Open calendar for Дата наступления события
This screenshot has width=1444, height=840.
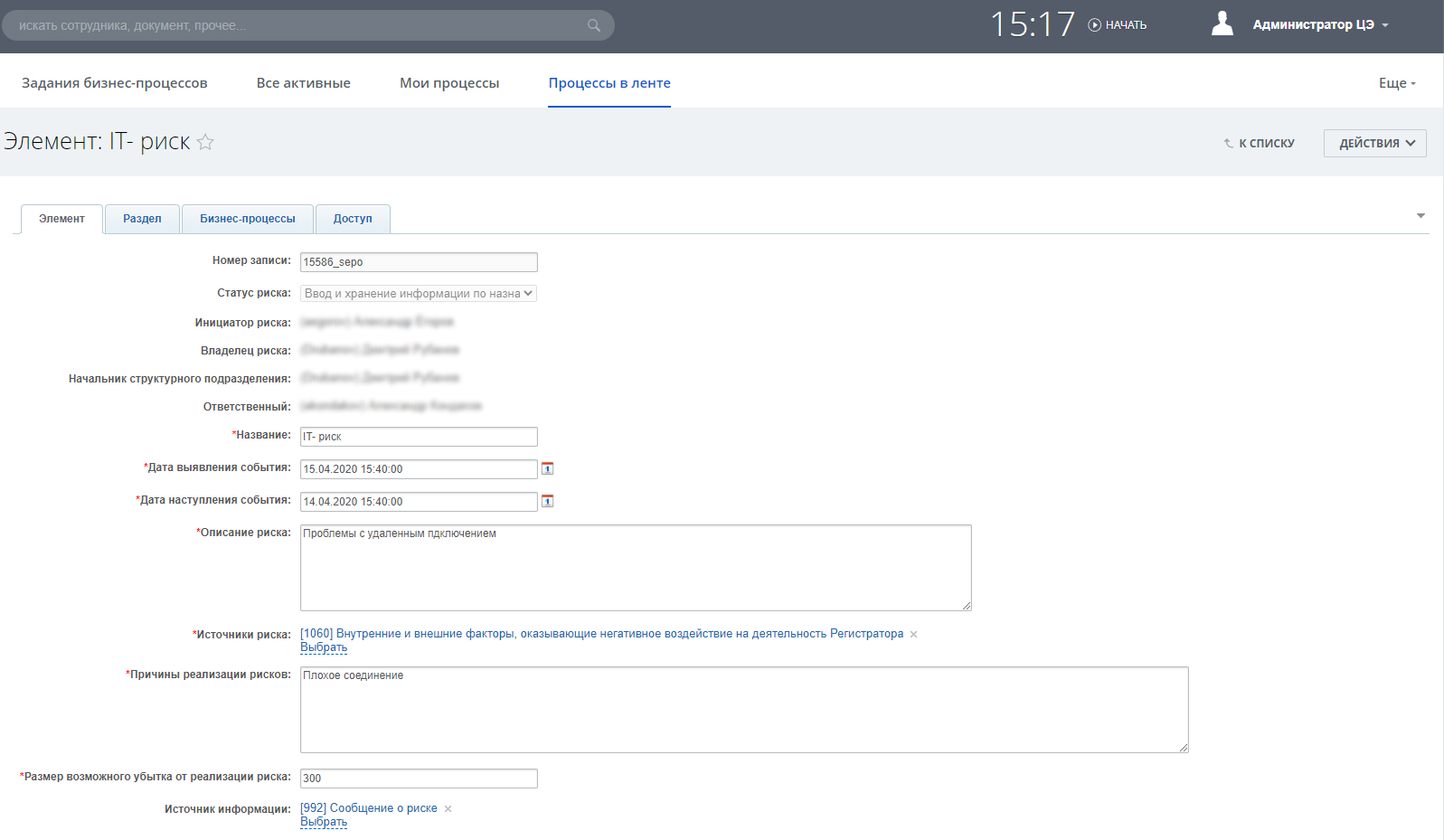point(547,501)
